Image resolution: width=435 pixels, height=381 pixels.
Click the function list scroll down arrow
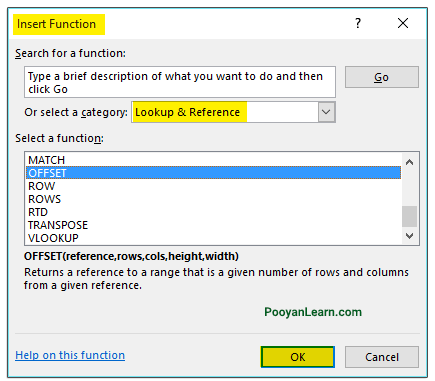pos(410,236)
